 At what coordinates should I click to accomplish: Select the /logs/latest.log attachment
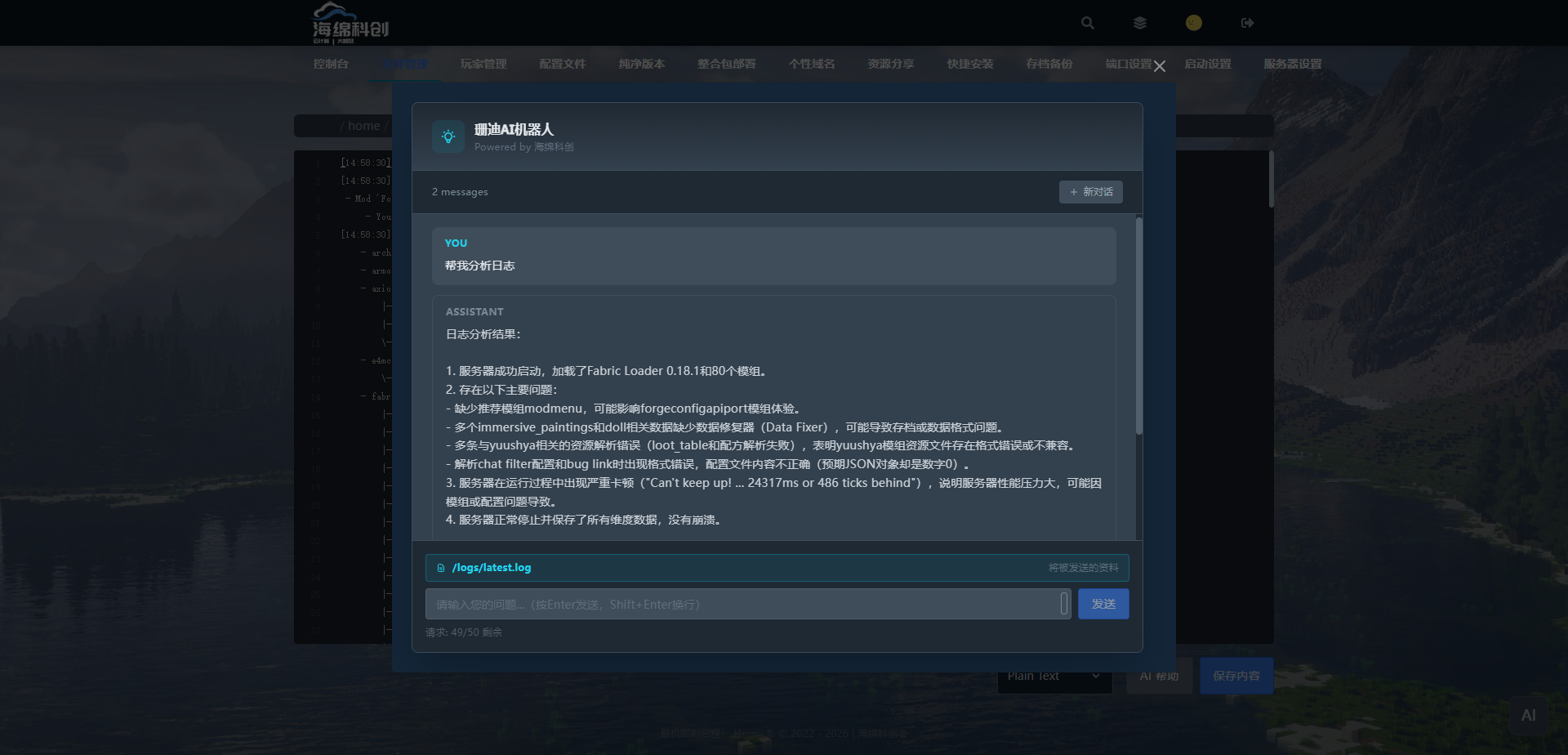(491, 568)
